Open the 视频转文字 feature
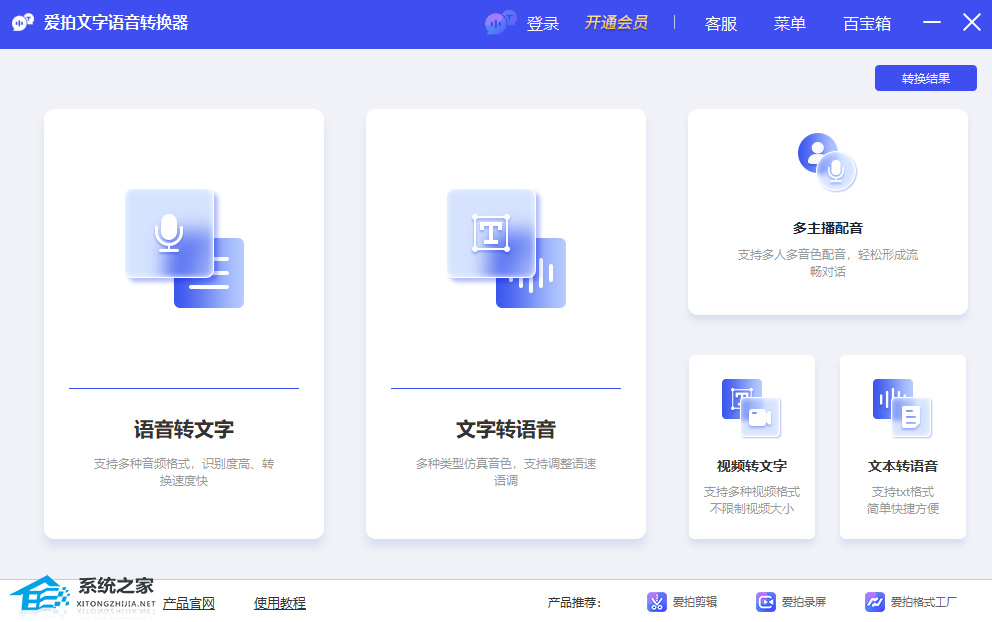The height and width of the screenshot is (622, 992). (x=752, y=466)
